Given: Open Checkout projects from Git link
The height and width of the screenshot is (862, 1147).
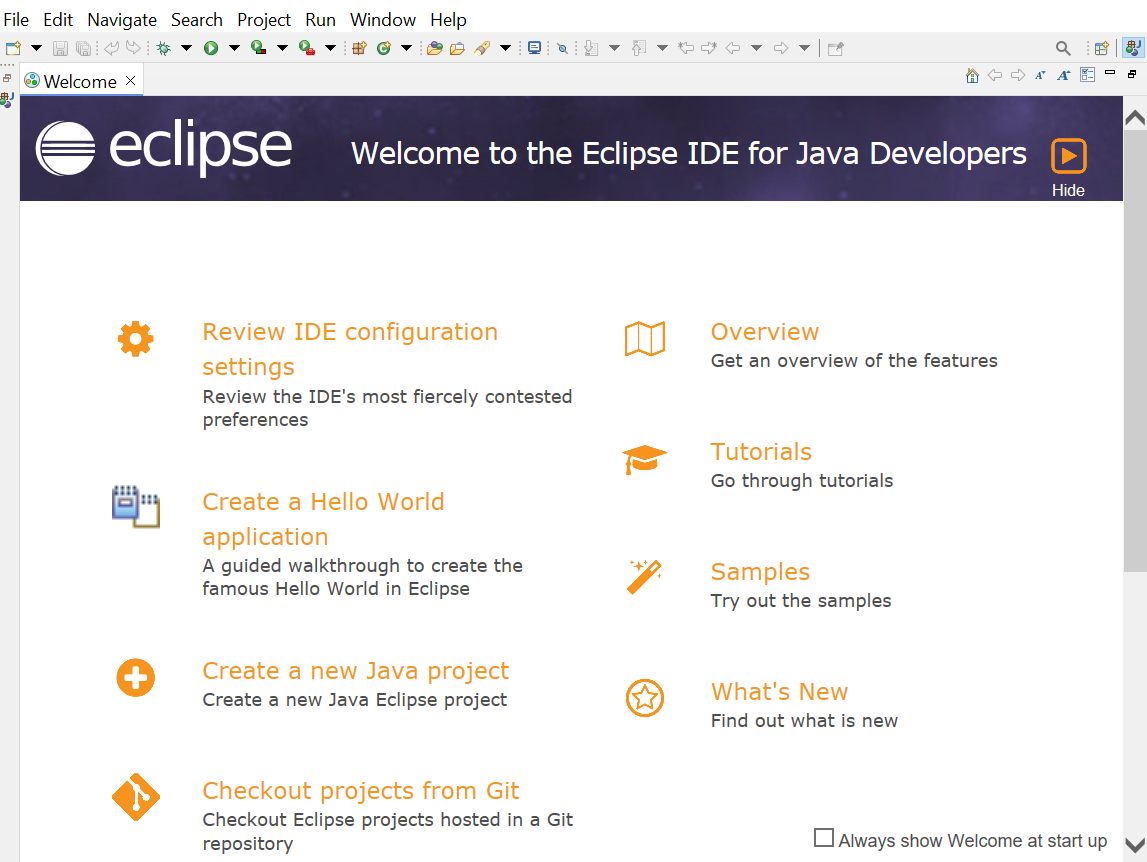Looking at the screenshot, I should 361,791.
